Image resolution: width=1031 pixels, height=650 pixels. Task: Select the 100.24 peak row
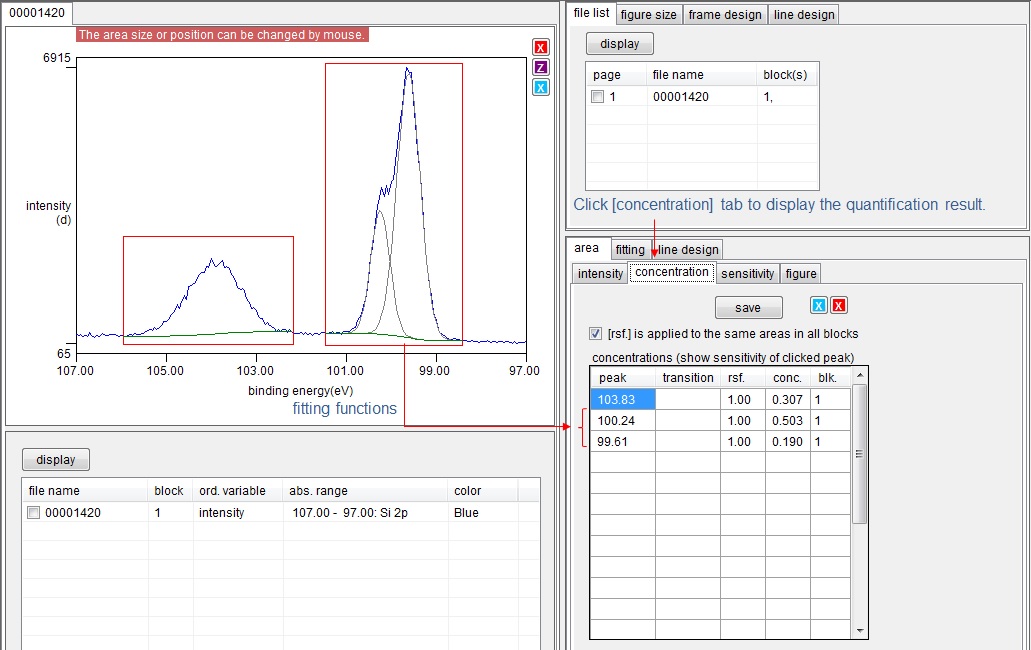coord(622,420)
